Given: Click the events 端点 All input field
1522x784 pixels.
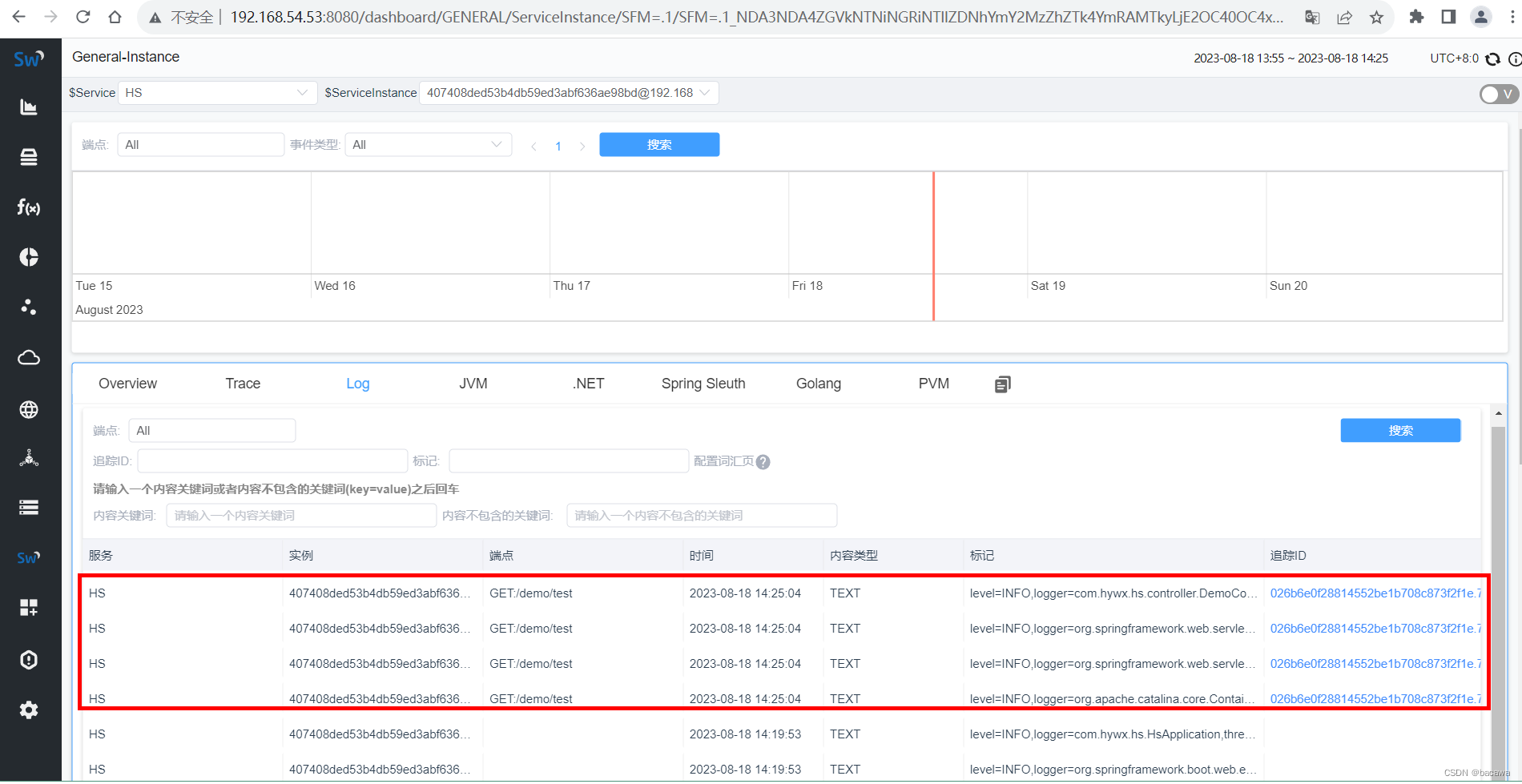Looking at the screenshot, I should [200, 145].
